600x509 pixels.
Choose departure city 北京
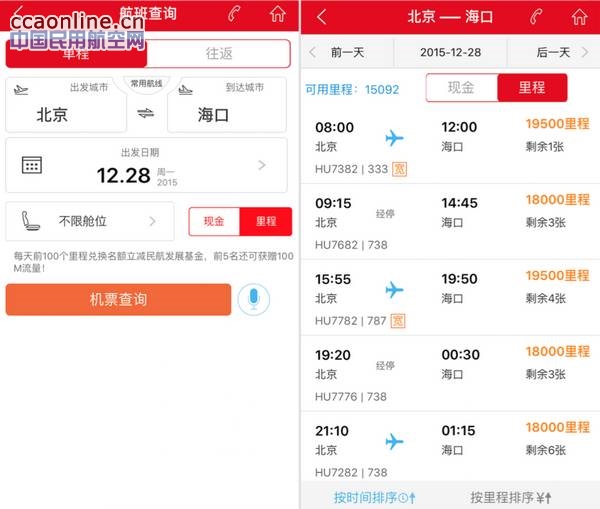(66, 105)
